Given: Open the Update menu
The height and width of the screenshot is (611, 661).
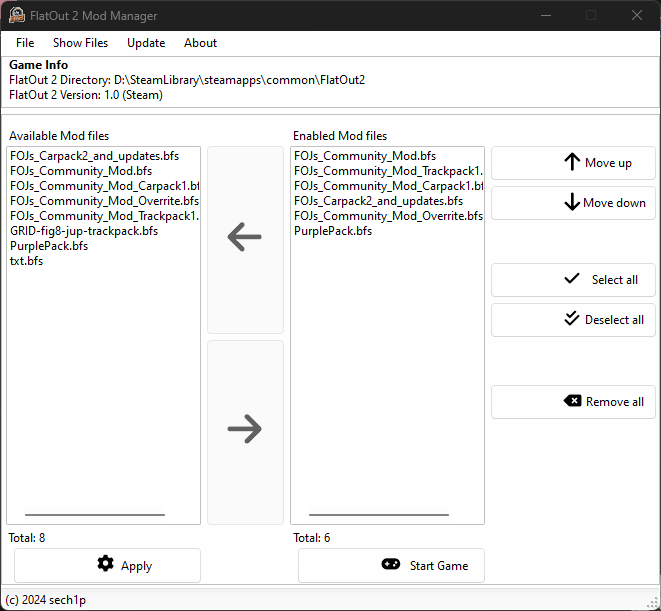Looking at the screenshot, I should (146, 43).
